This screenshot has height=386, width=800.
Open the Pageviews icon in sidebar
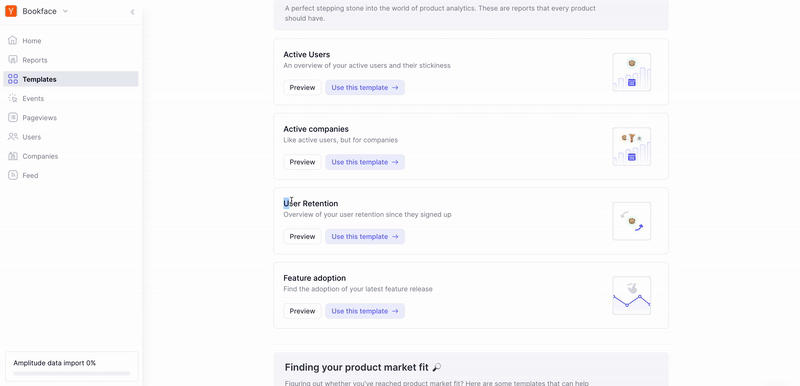(x=13, y=118)
